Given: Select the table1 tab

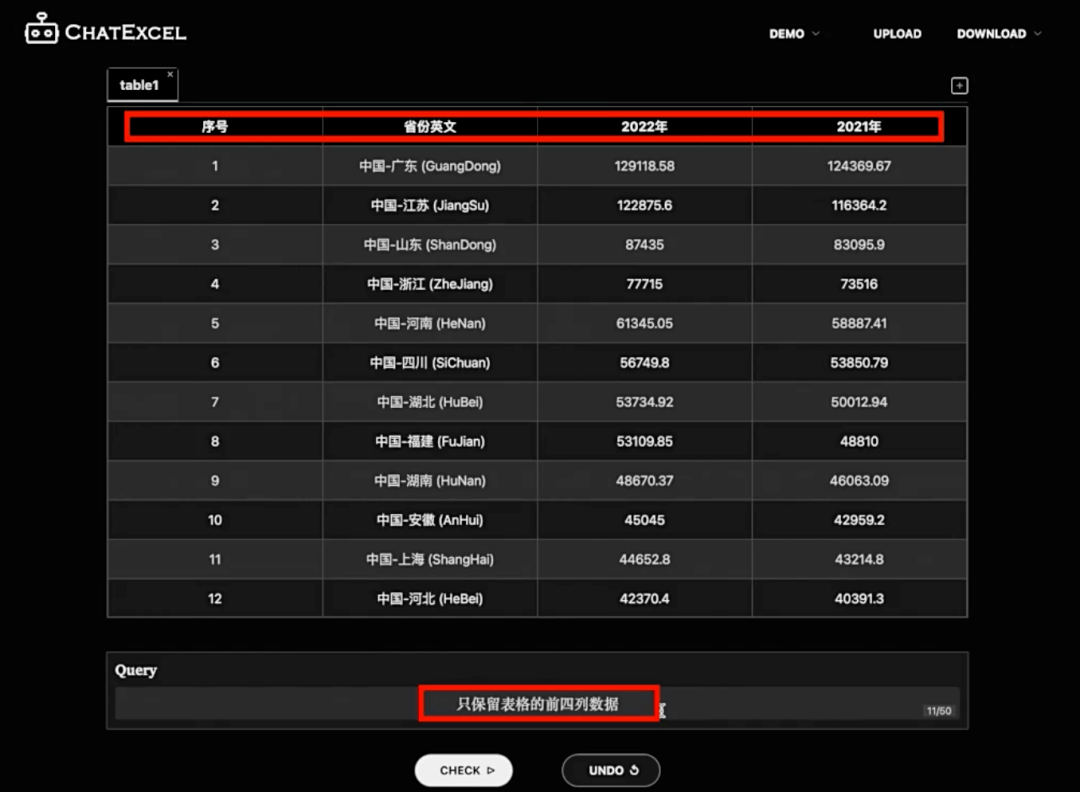Looking at the screenshot, I should tap(139, 86).
